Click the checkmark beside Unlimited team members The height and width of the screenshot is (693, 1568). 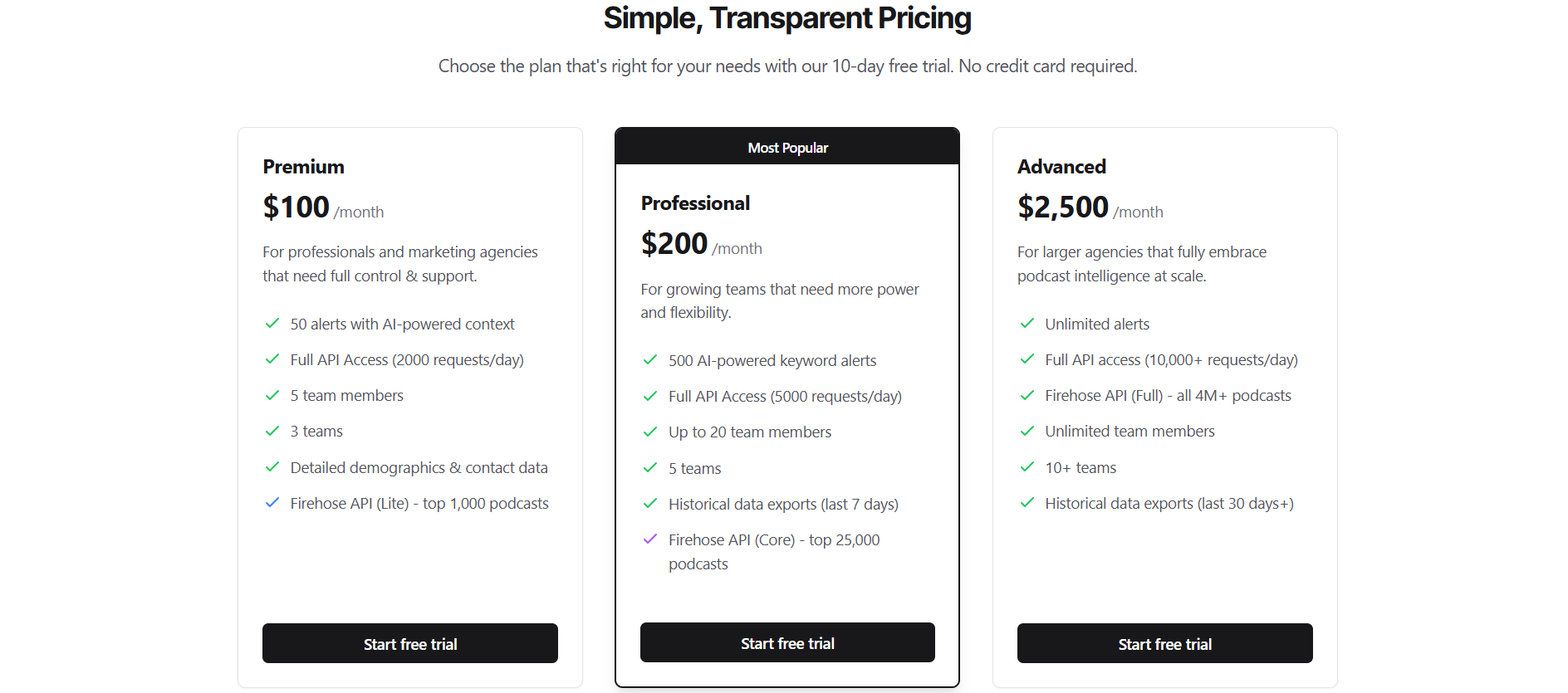[x=1027, y=431]
